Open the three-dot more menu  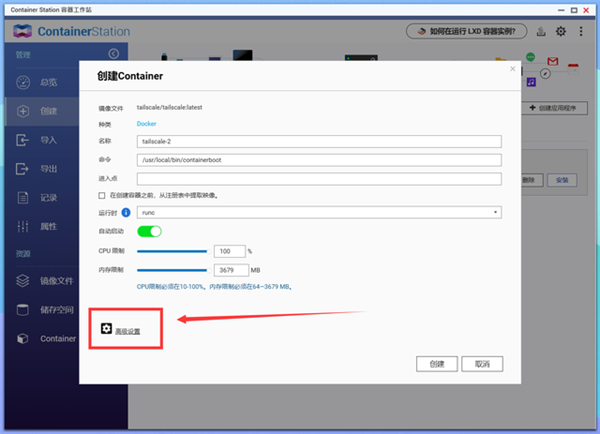[x=581, y=31]
